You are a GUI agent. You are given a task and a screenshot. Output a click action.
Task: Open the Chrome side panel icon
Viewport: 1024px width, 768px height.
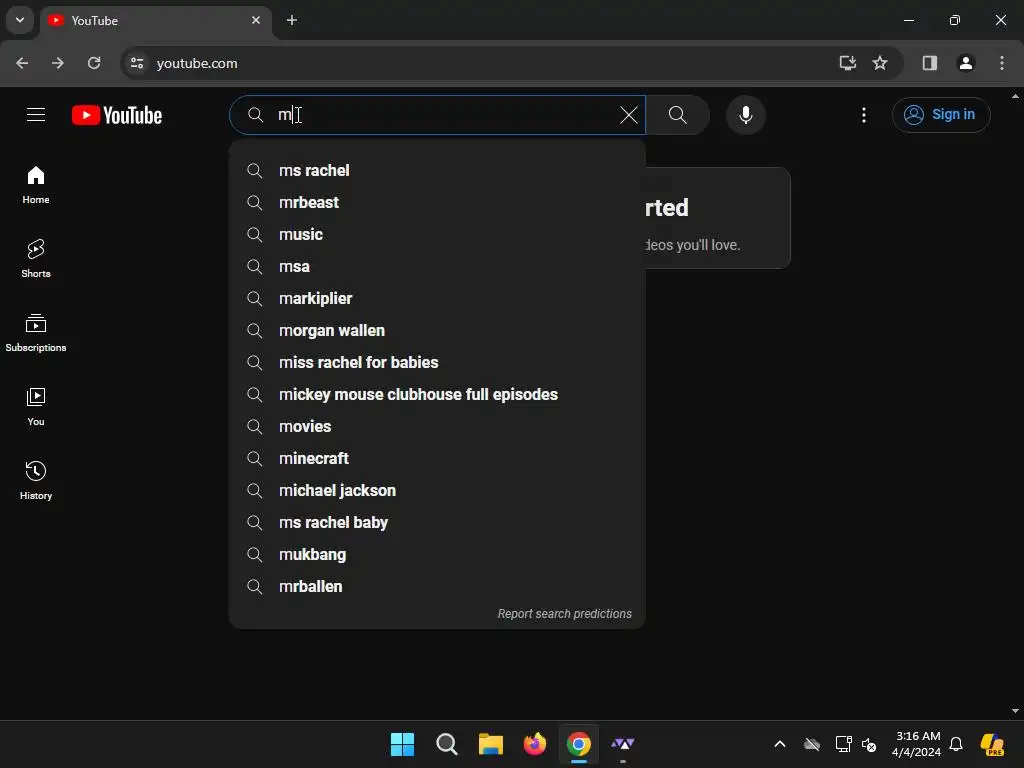[x=929, y=63]
